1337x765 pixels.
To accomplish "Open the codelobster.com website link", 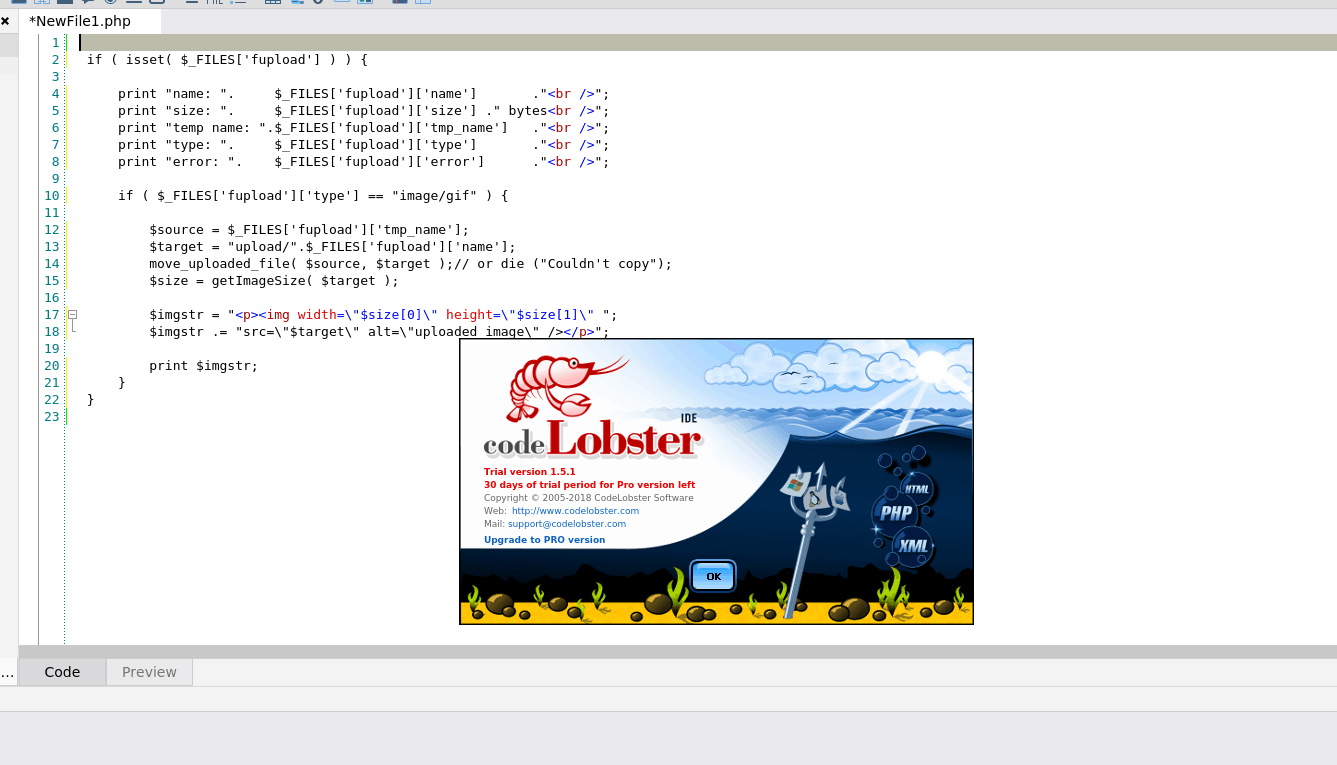I will point(574,510).
